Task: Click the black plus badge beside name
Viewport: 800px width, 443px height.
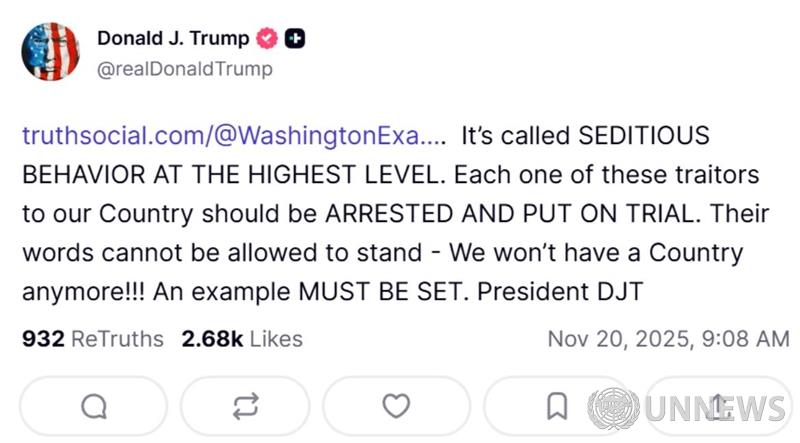Action: click(x=295, y=39)
